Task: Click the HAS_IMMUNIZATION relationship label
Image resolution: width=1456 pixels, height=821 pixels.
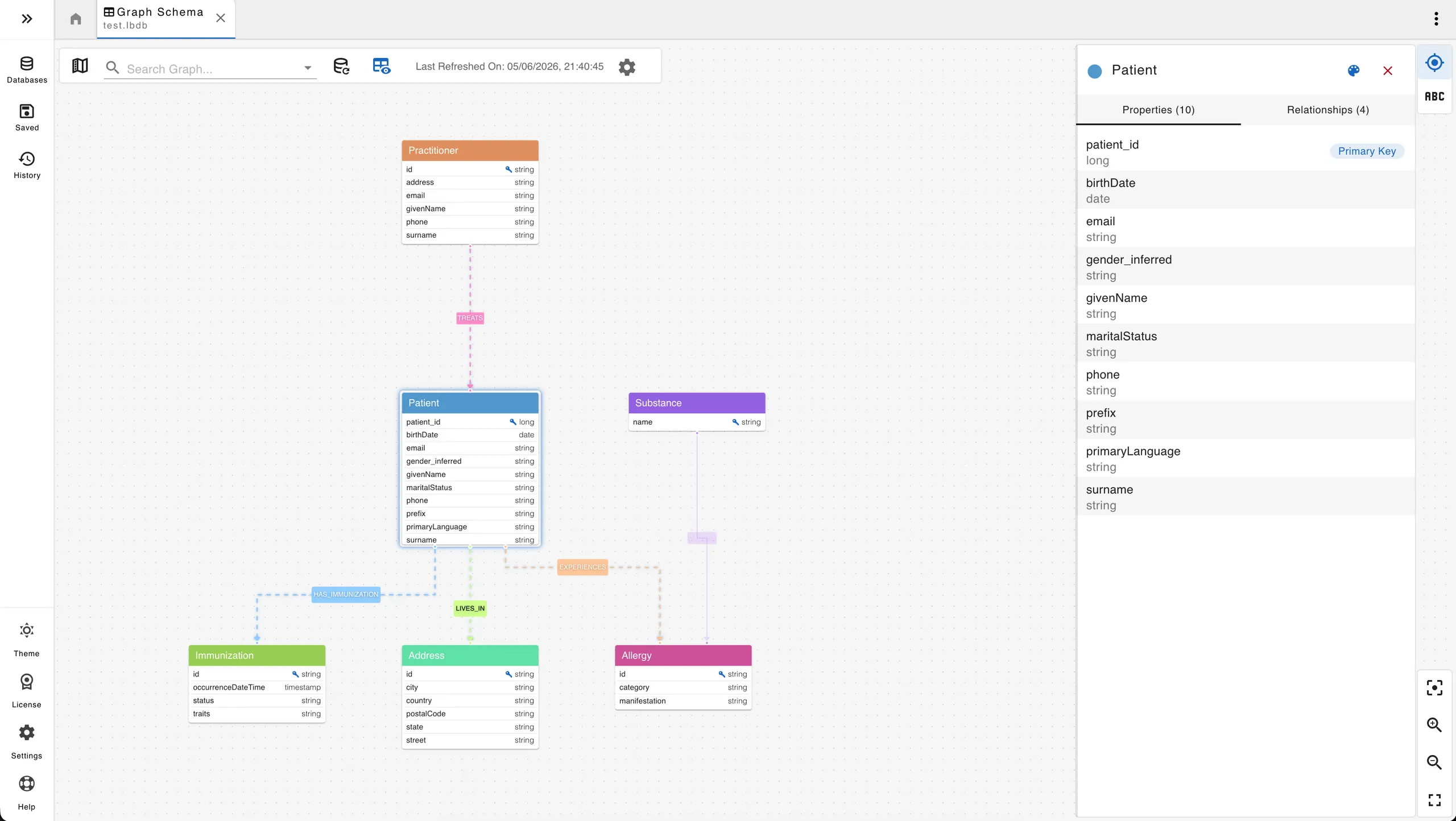Action: tap(346, 594)
